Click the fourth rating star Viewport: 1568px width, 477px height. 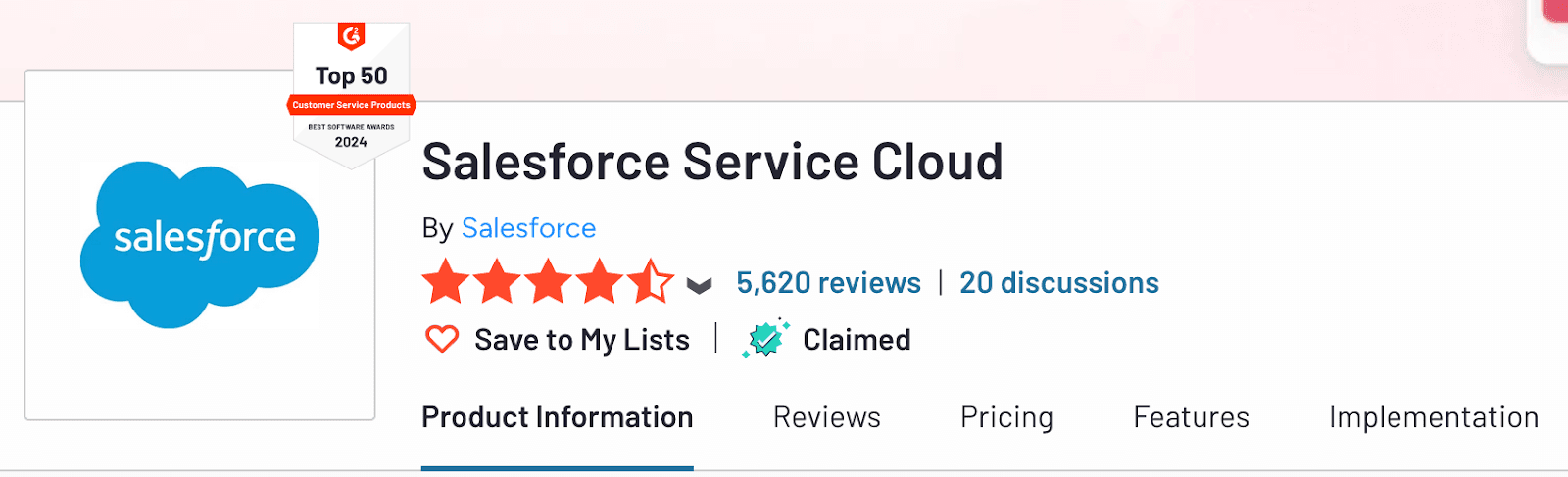(599, 282)
